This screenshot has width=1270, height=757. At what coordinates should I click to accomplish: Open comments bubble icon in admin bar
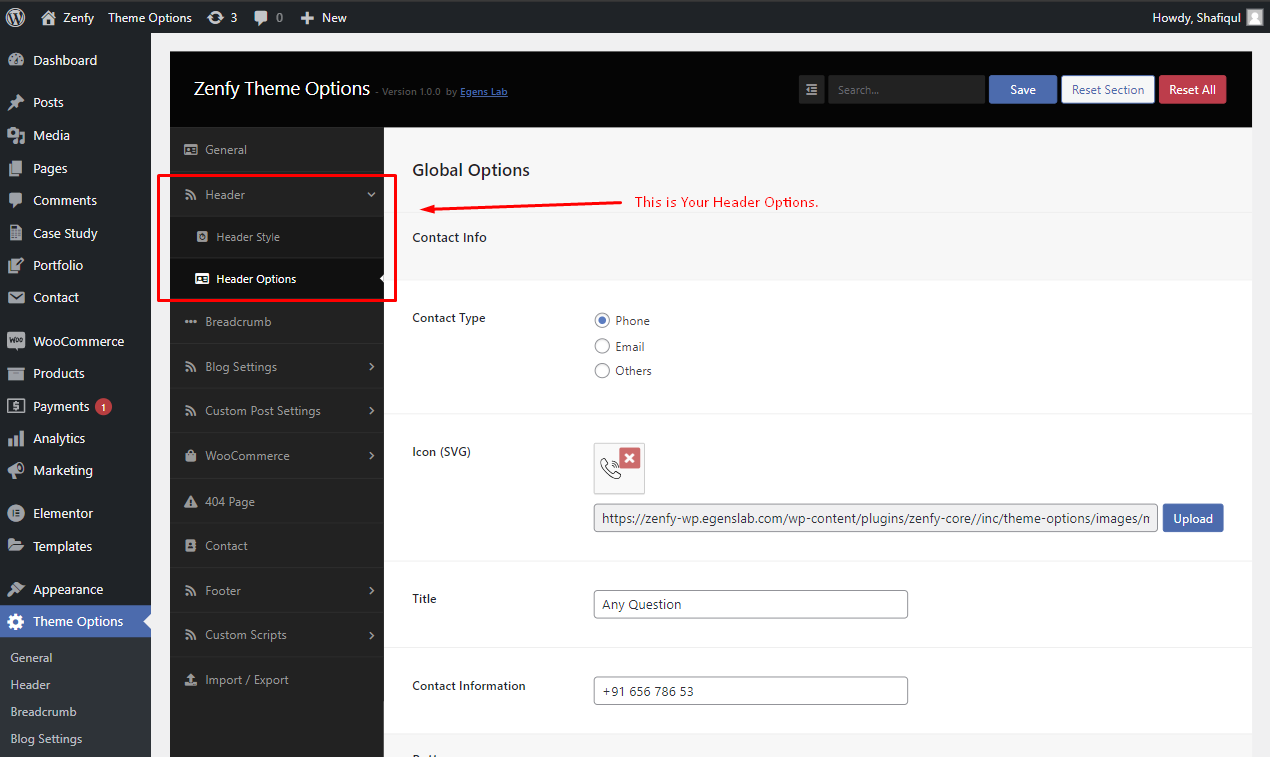point(261,18)
